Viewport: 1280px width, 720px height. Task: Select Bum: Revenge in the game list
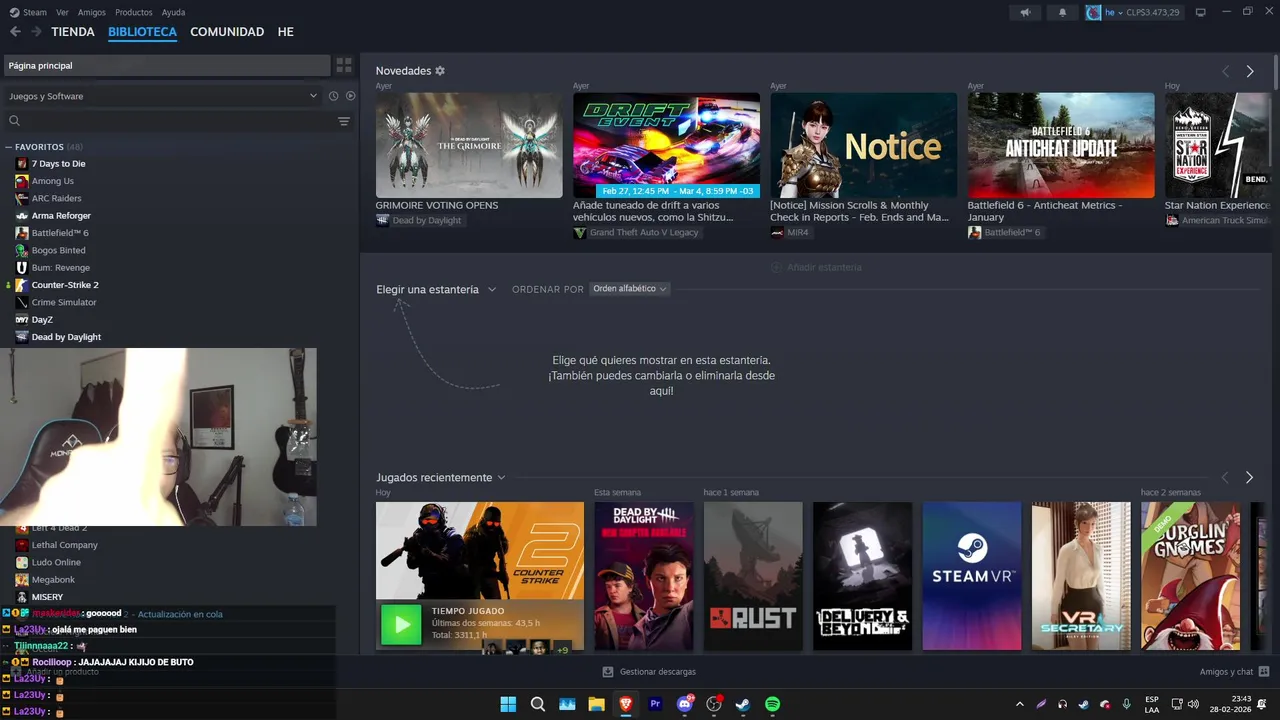pos(60,268)
